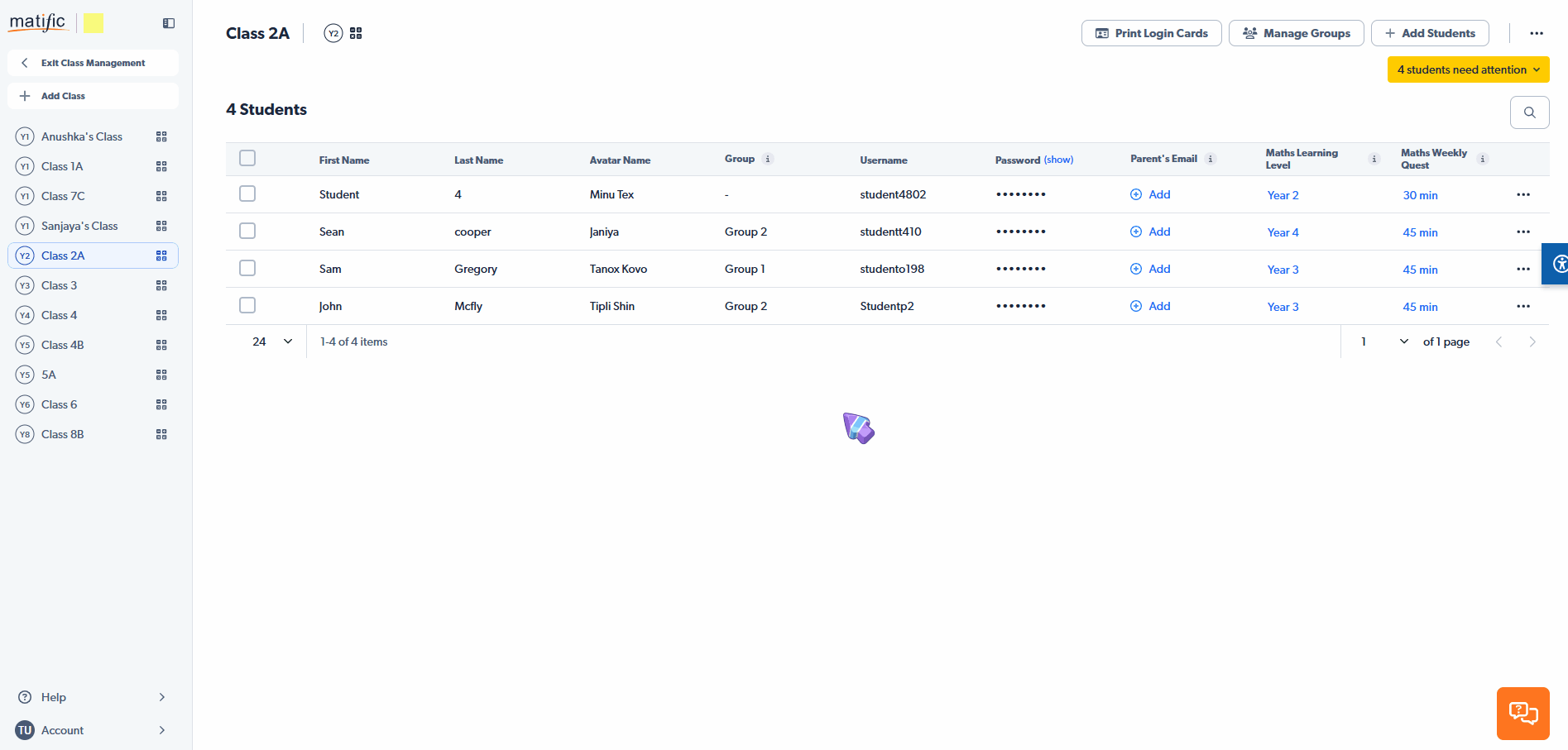Screen dimensions: 1568x750
Task: Collapse the sidebar panel icon
Action: click(169, 23)
